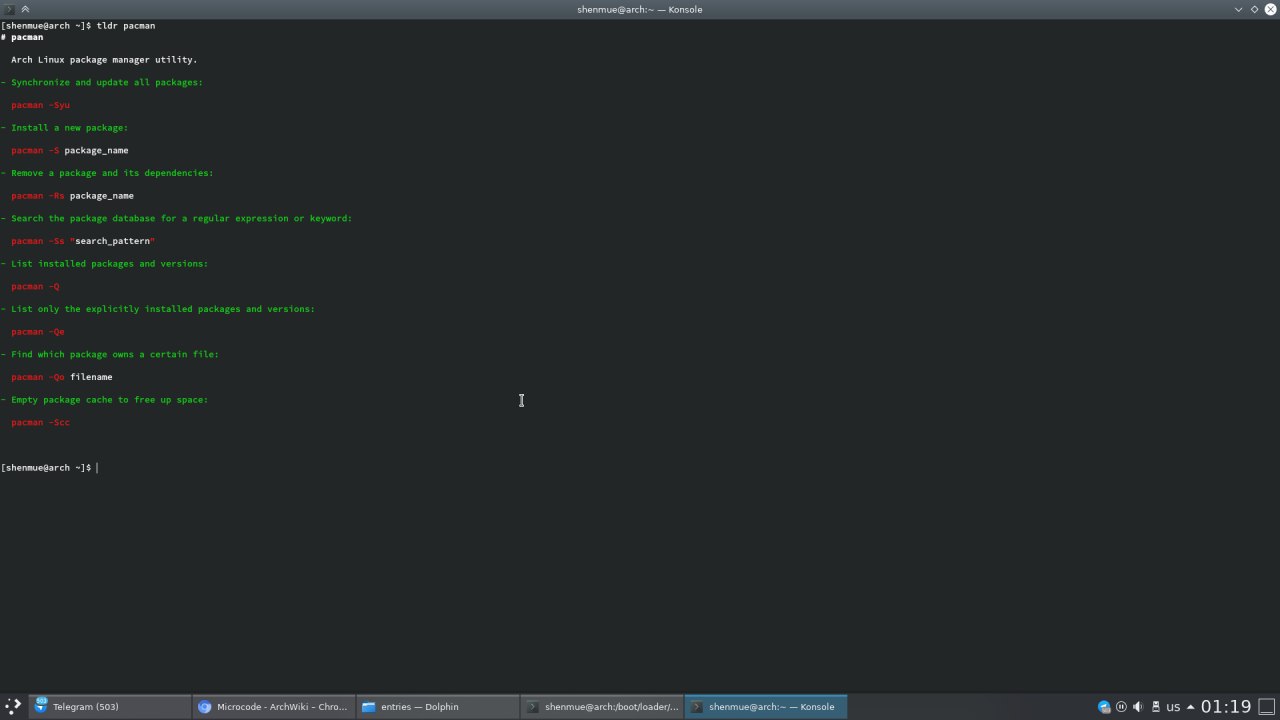
Task: Close the Konsole window
Action: point(1270,9)
